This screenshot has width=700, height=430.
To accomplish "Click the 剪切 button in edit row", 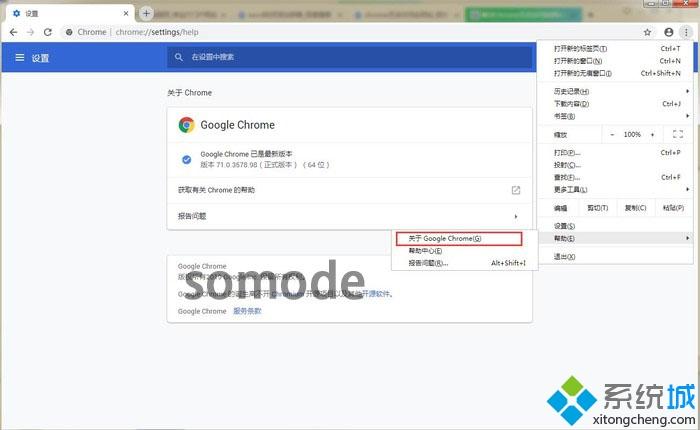I will 598,208.
